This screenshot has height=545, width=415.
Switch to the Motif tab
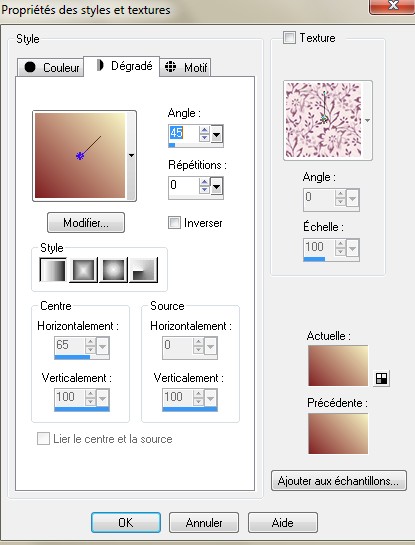(x=185, y=67)
